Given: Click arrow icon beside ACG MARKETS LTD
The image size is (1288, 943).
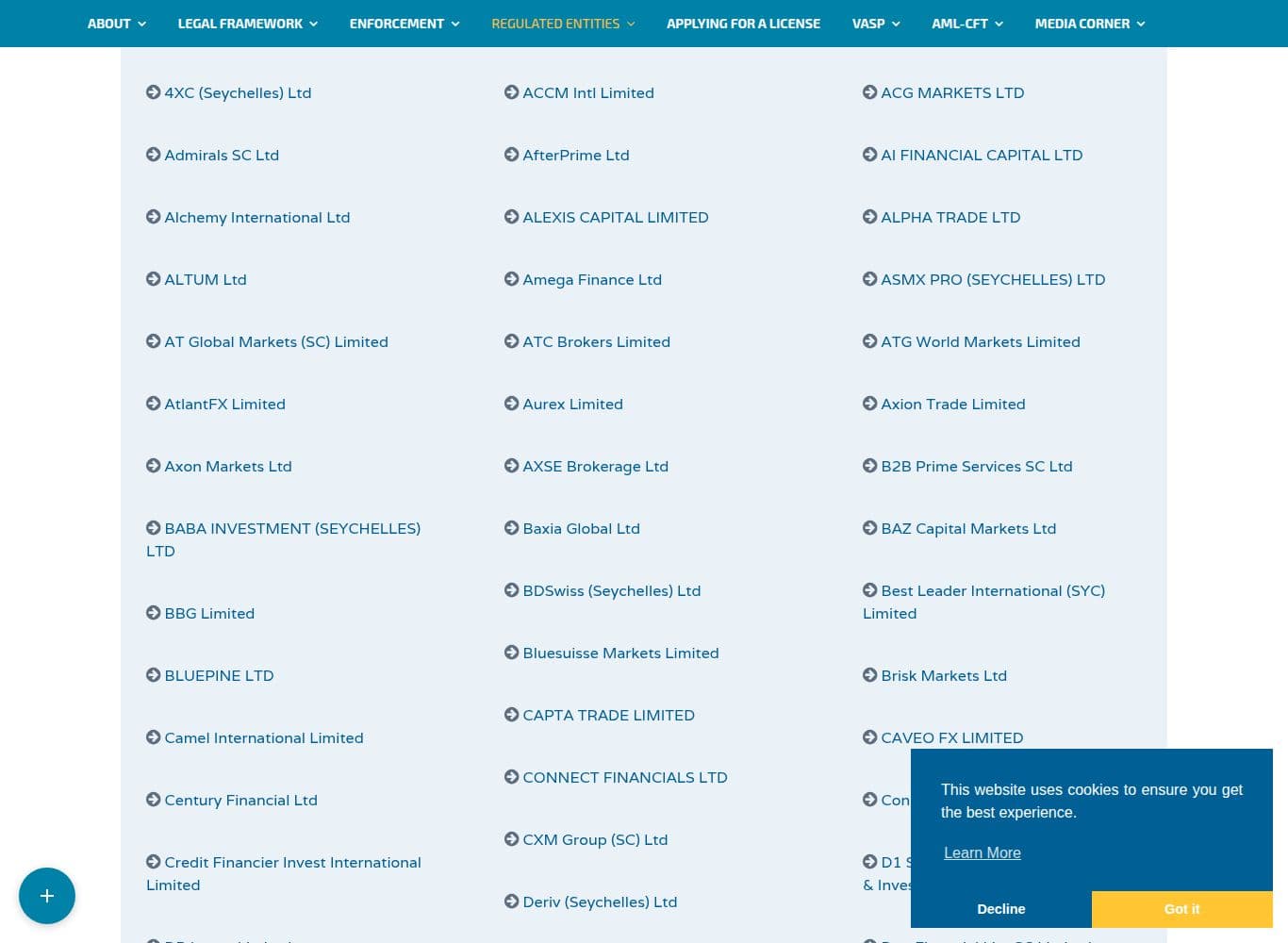Looking at the screenshot, I should pos(869,92).
